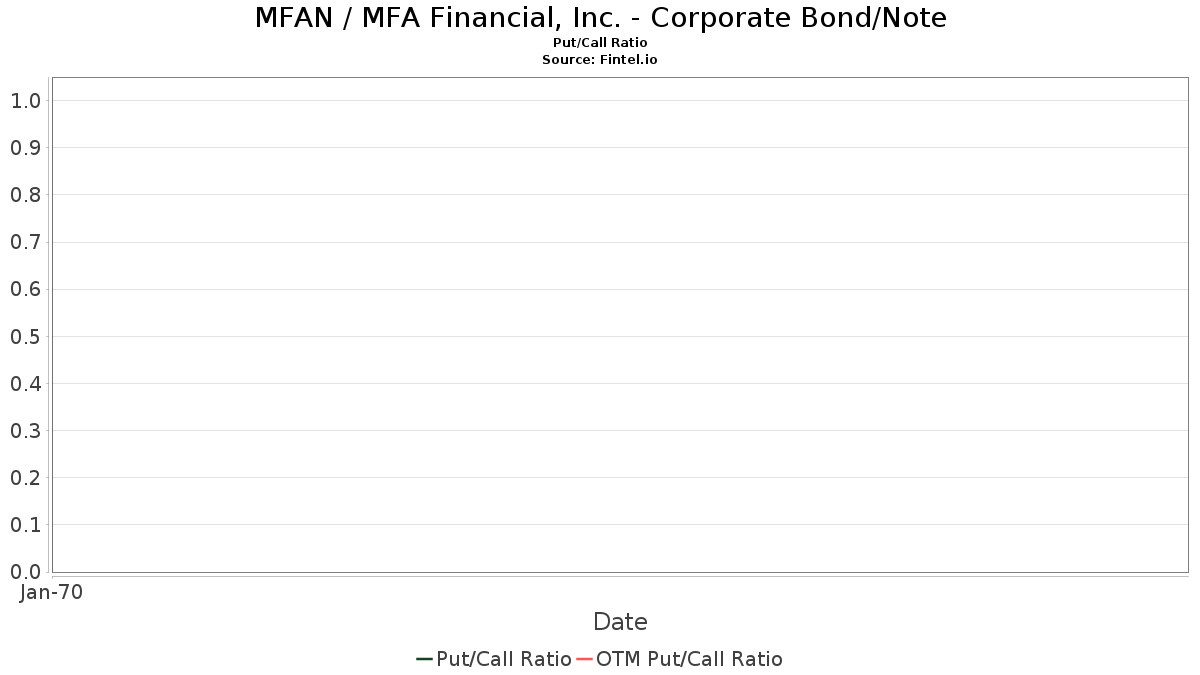The height and width of the screenshot is (675, 1200).
Task: Click the Jan-70 x-axis tick label
Action: [x=51, y=592]
